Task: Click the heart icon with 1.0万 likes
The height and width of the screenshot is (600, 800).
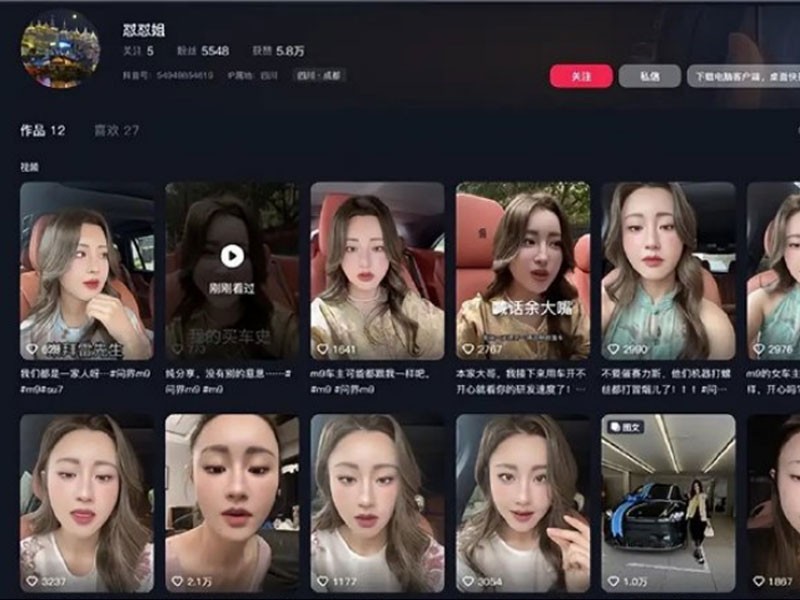Action: coord(613,581)
